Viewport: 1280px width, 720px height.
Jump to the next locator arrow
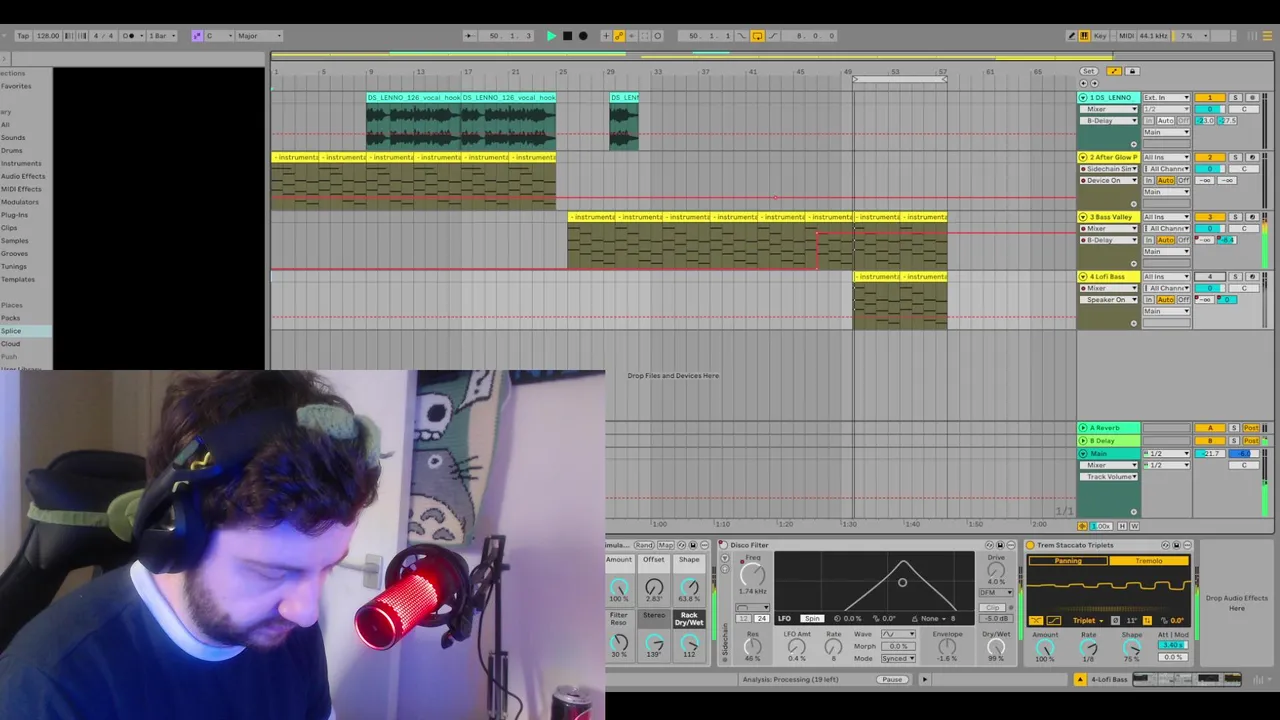1094,83
